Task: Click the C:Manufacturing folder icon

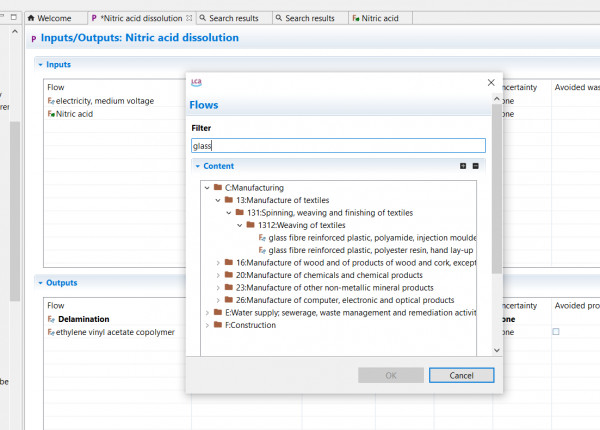Action: (x=217, y=187)
